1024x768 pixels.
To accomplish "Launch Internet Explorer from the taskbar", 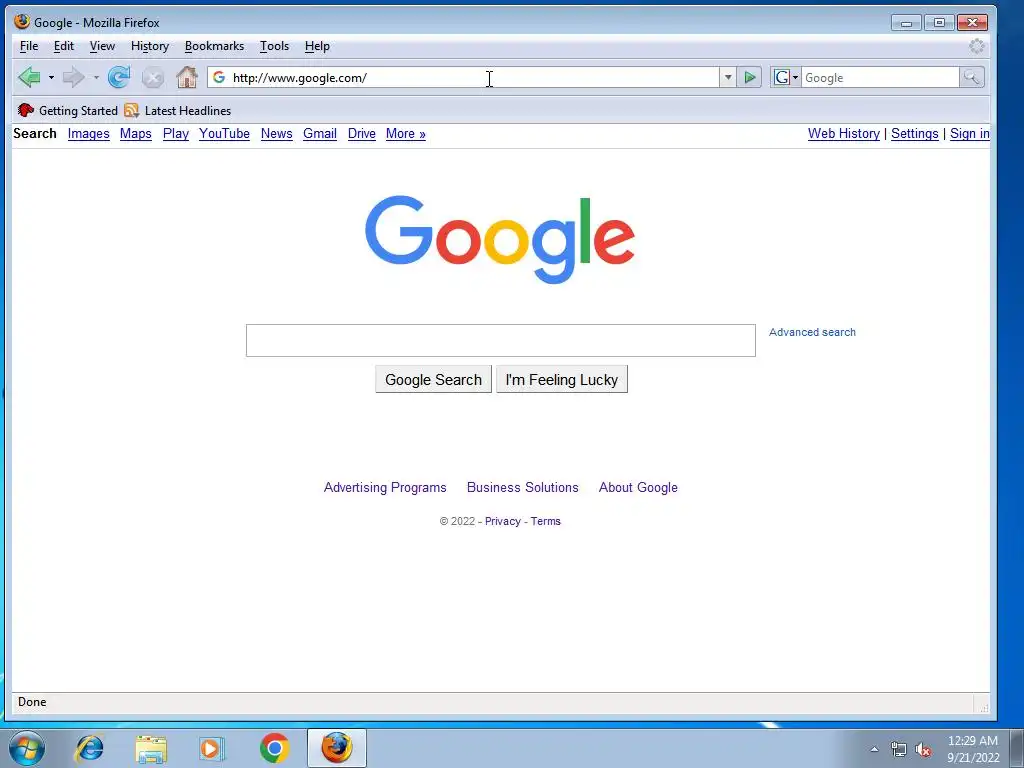I will tap(89, 748).
